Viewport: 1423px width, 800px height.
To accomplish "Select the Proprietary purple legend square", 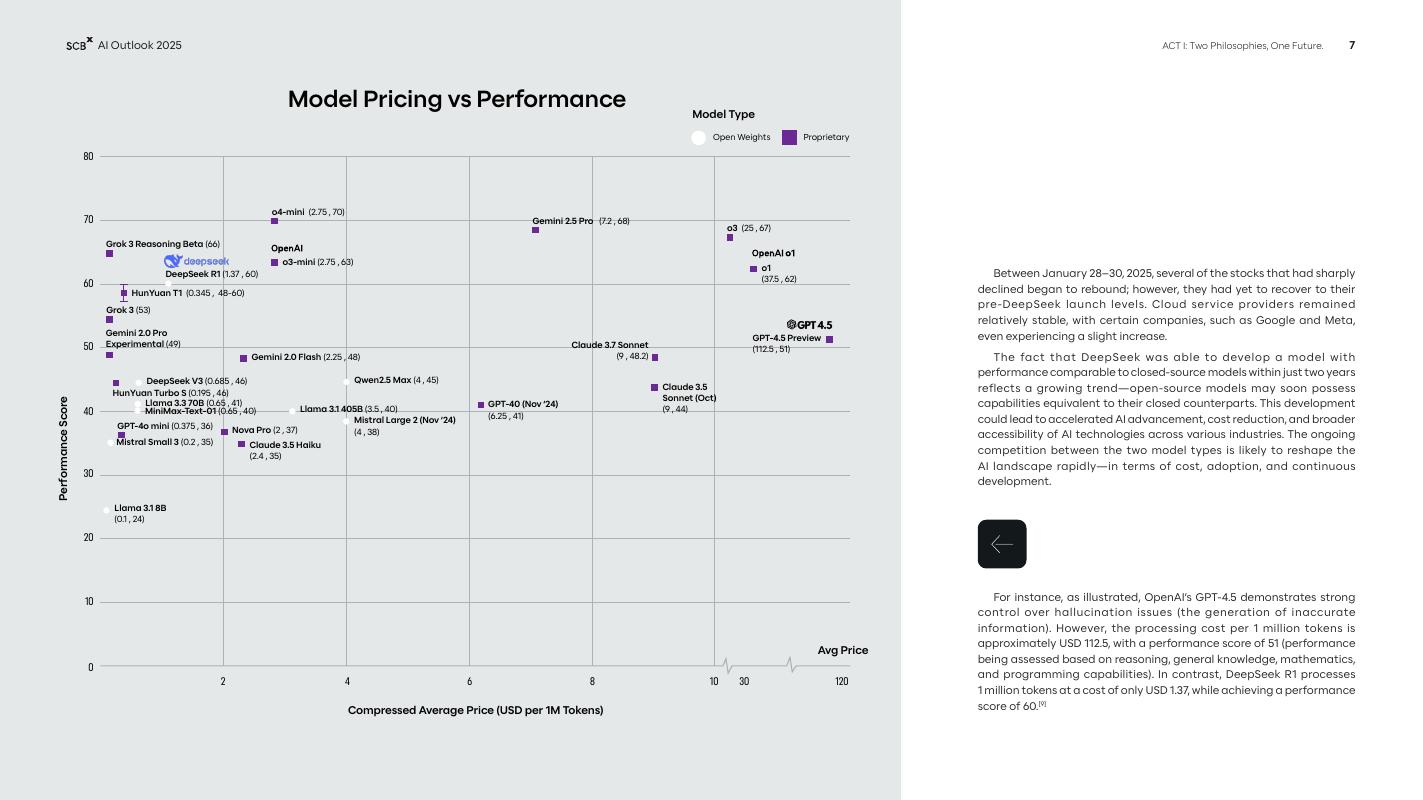I will point(789,138).
